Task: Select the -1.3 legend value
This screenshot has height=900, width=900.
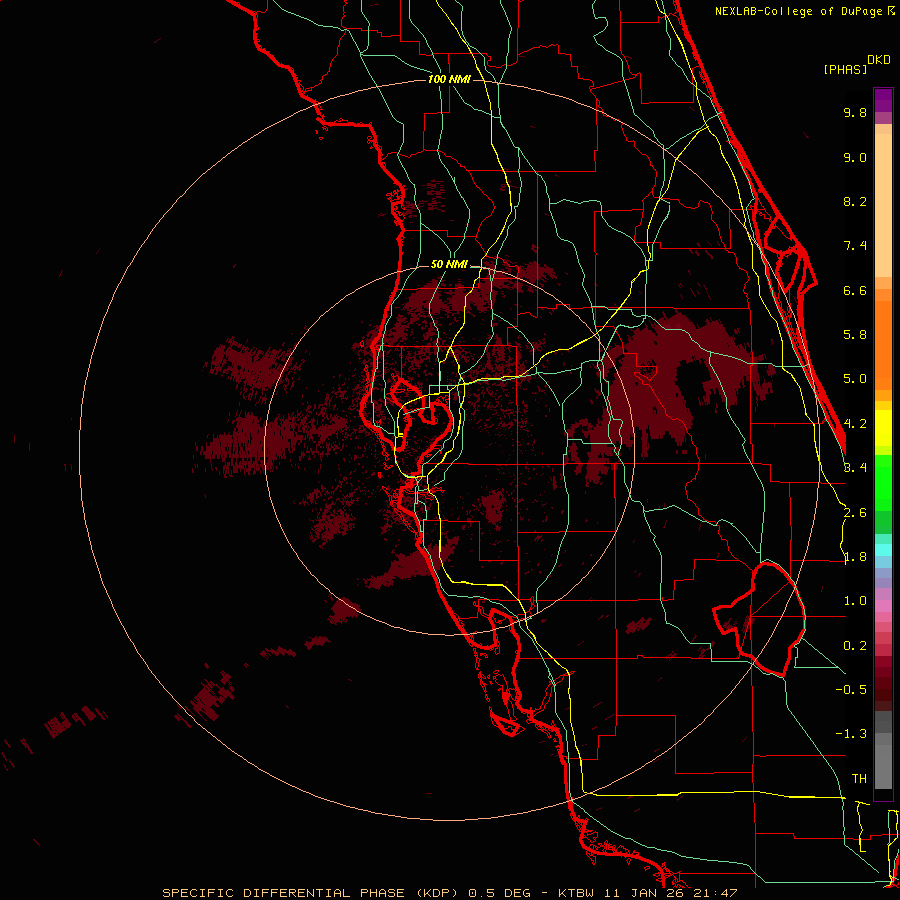Action: coord(851,734)
